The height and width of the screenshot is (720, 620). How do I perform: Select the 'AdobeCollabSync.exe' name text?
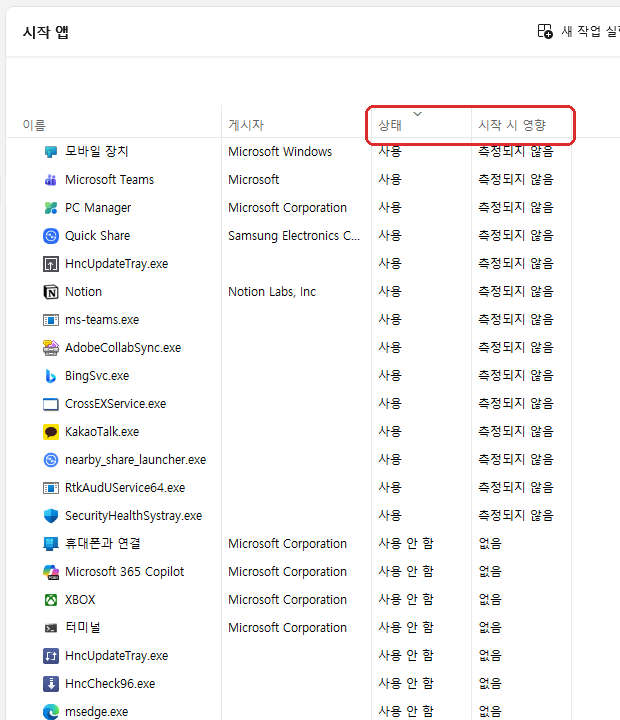pyautogui.click(x=123, y=348)
